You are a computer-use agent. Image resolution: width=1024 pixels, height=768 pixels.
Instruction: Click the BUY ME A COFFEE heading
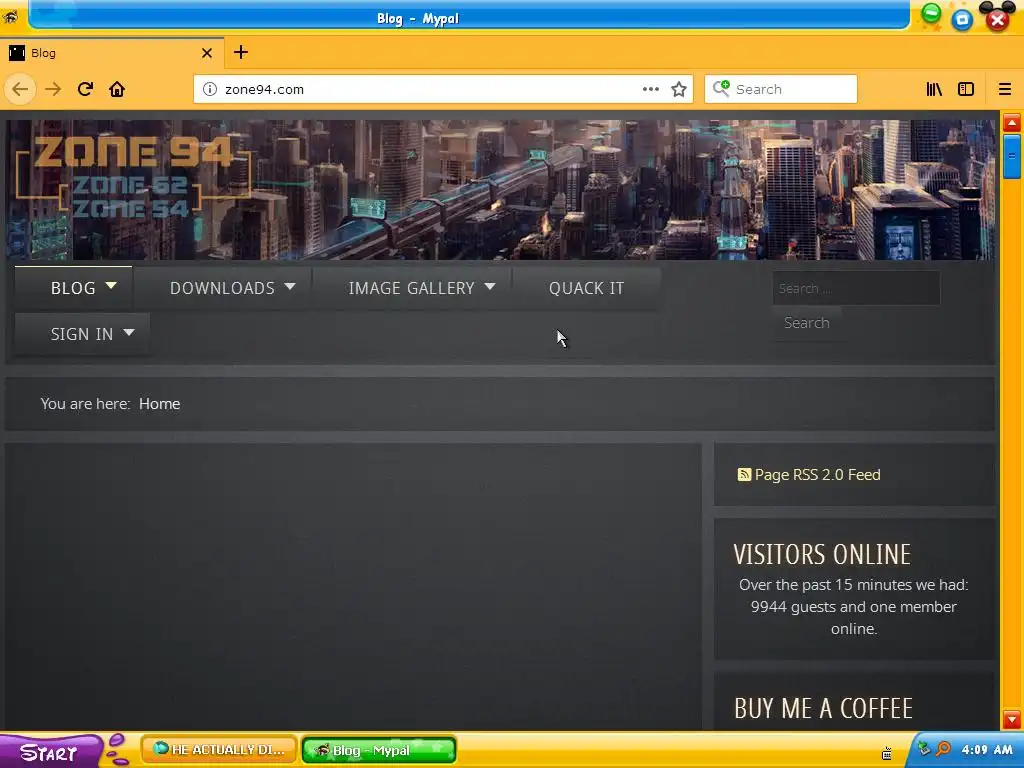coord(823,709)
